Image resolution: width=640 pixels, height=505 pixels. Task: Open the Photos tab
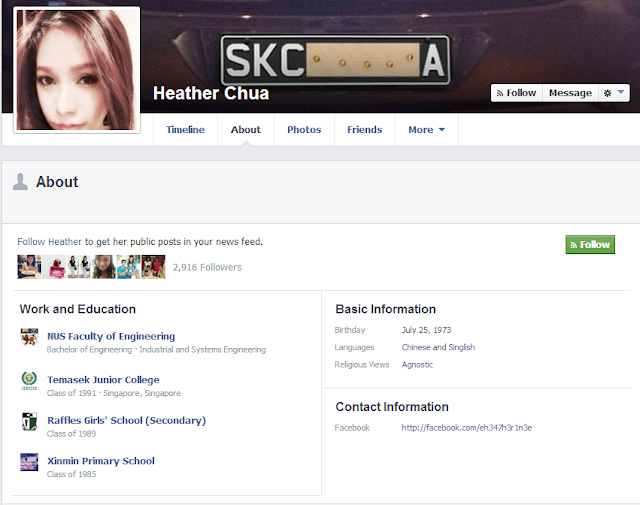click(304, 130)
